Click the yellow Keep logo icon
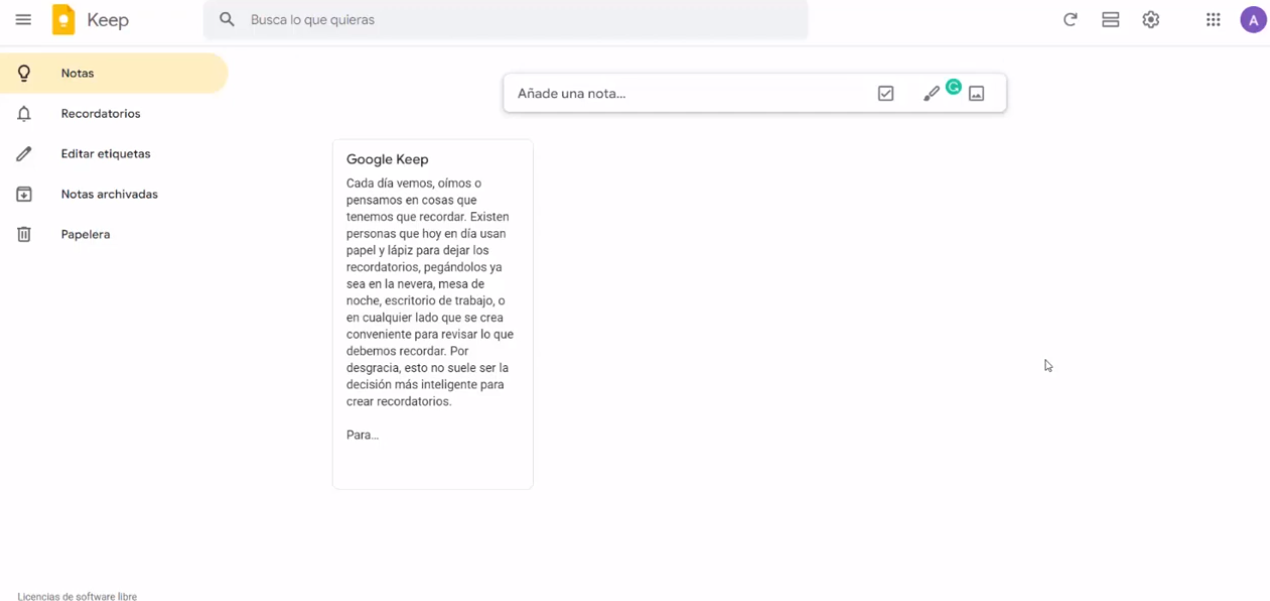Image resolution: width=1270 pixels, height=601 pixels. click(63, 20)
